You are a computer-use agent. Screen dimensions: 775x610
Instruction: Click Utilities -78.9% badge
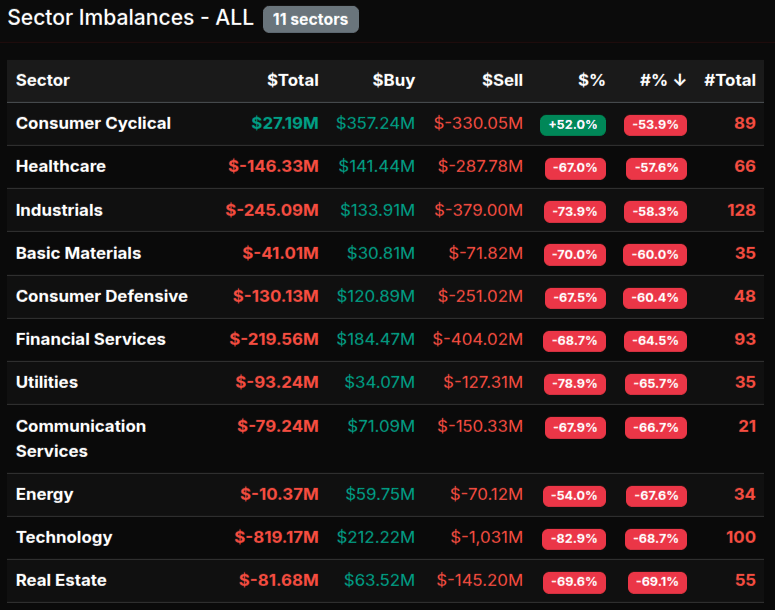(573, 384)
